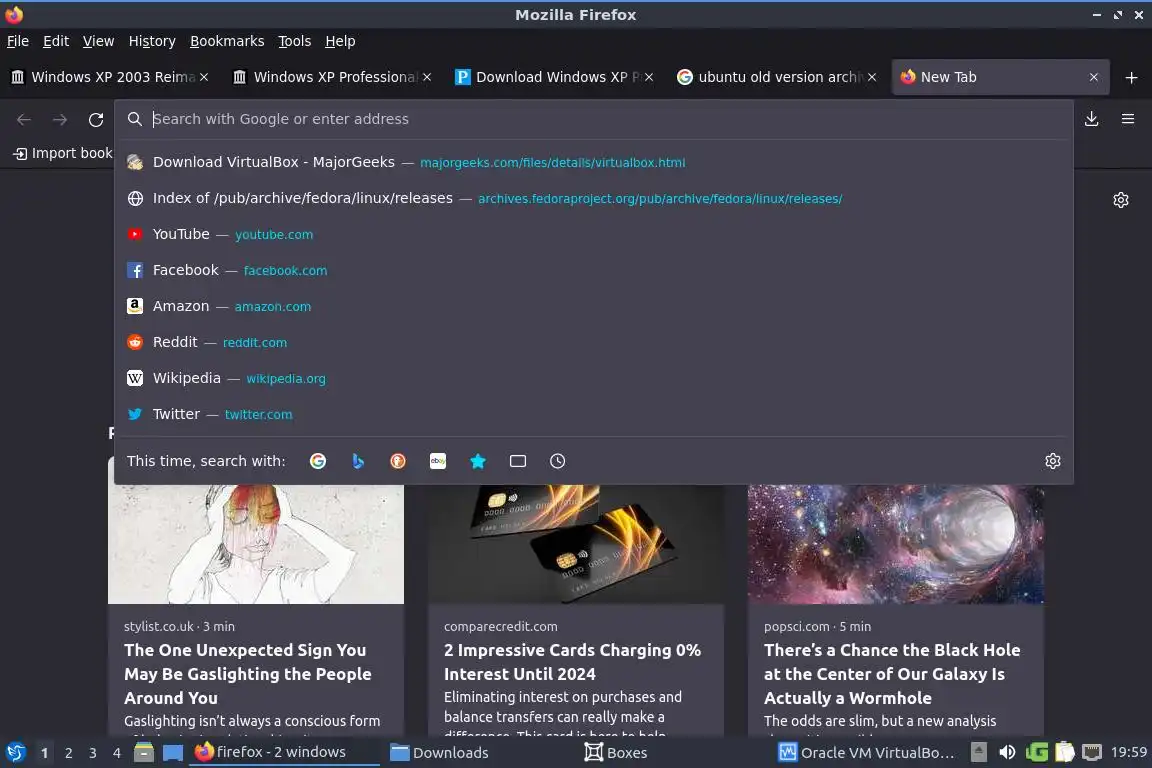Click the Downloads arrow toolbar icon

(1092, 119)
